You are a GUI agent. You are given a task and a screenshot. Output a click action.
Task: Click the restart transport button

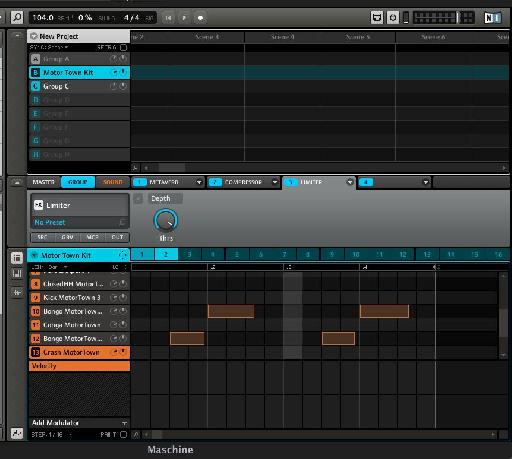[168, 18]
